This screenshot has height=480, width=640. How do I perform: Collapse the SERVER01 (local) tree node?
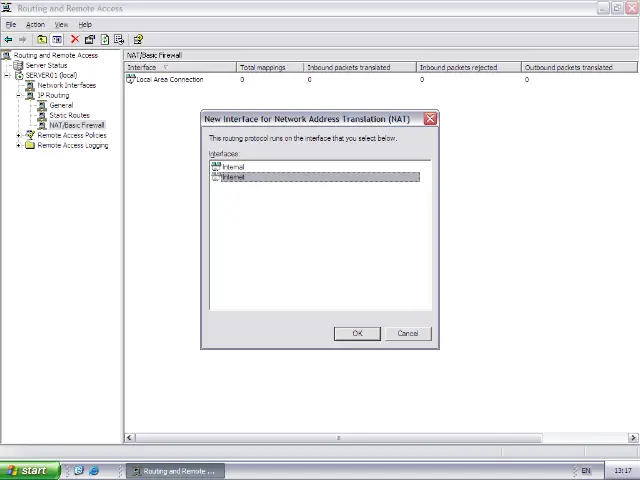tap(7, 76)
